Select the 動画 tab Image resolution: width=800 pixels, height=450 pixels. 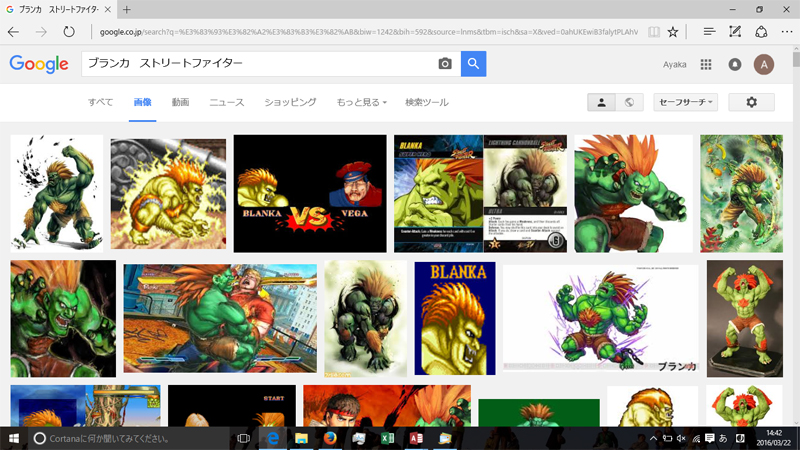click(x=181, y=102)
